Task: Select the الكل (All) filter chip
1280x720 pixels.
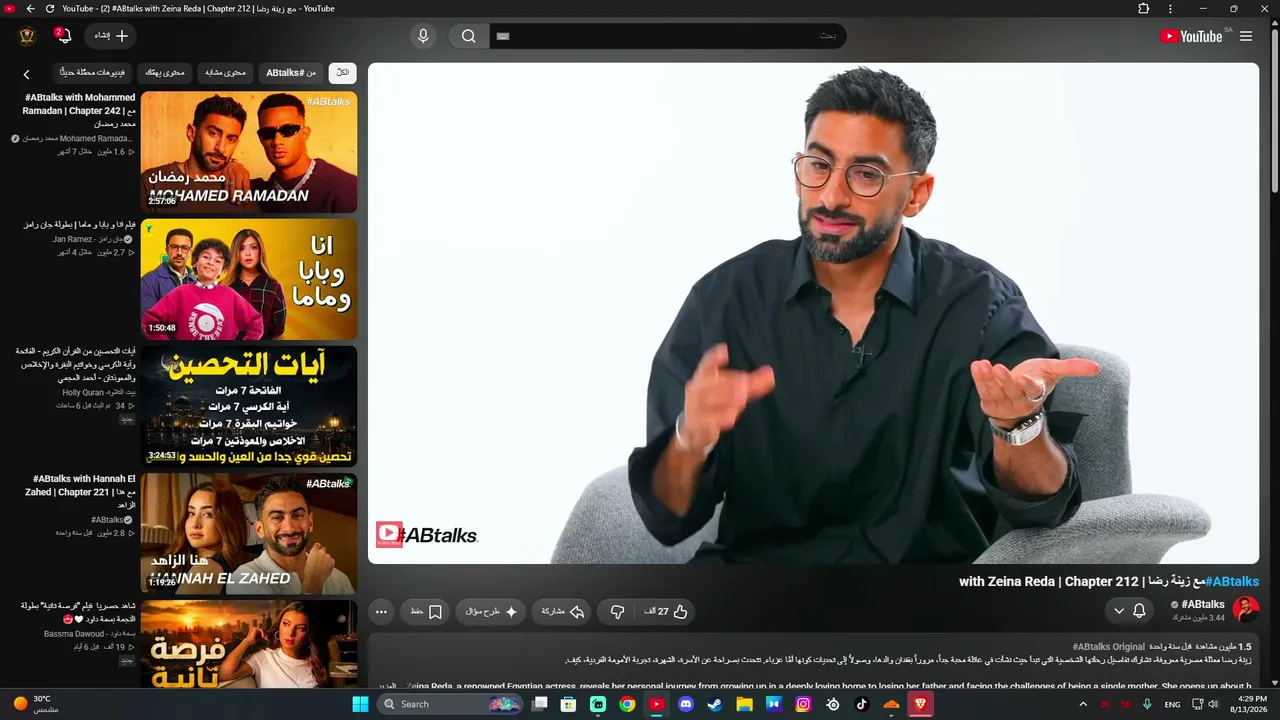Action: [343, 73]
